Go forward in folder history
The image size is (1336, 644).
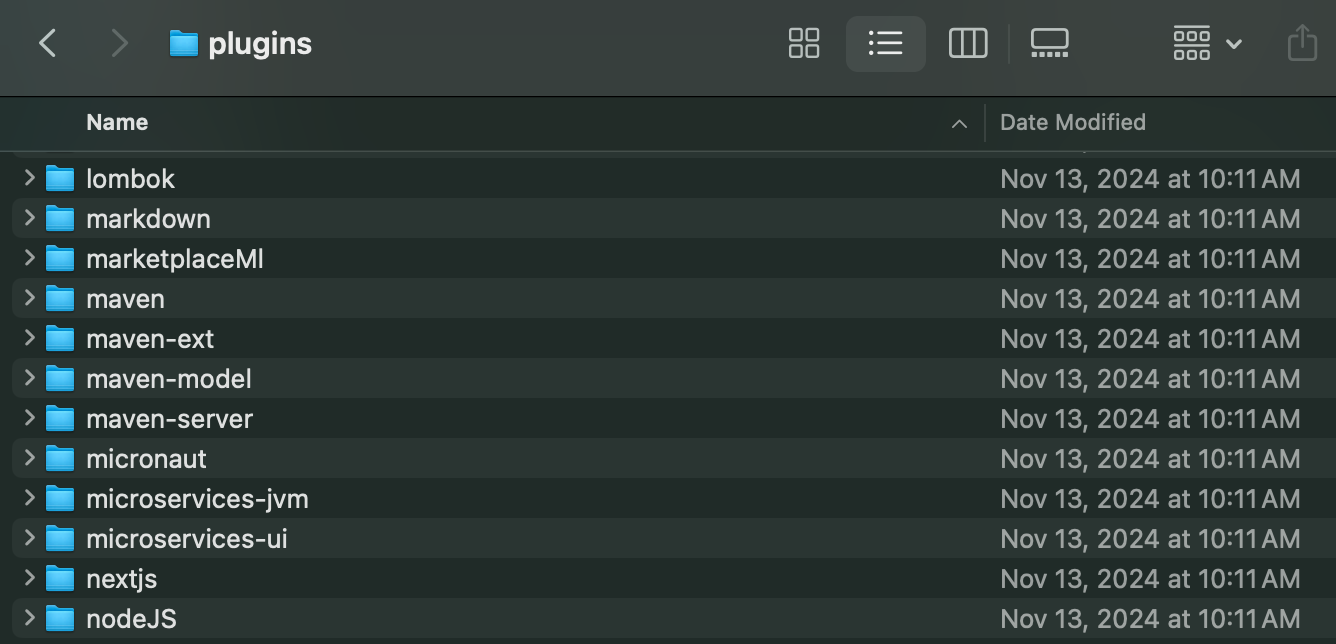pos(119,43)
